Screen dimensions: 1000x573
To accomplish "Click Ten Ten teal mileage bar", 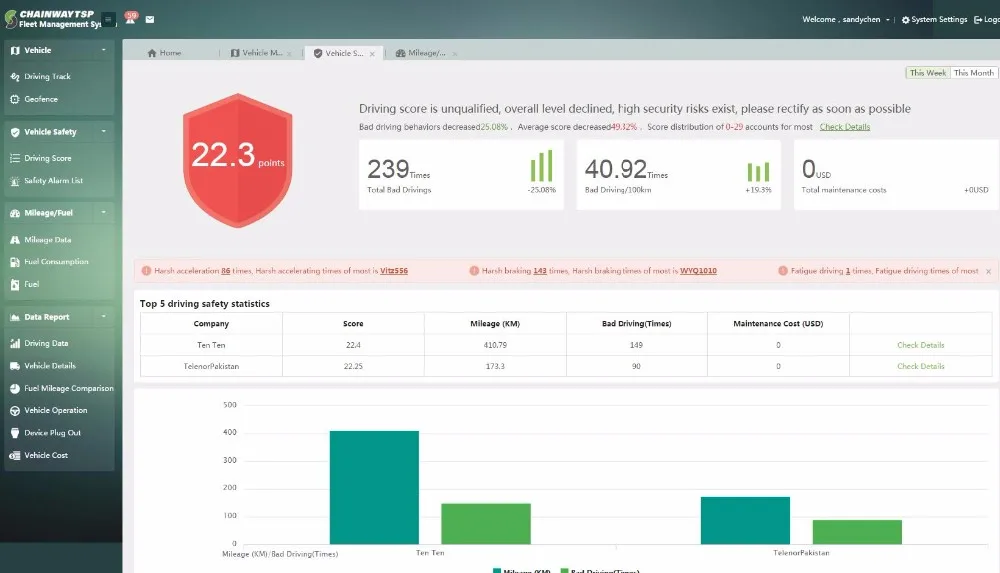I will (x=374, y=487).
